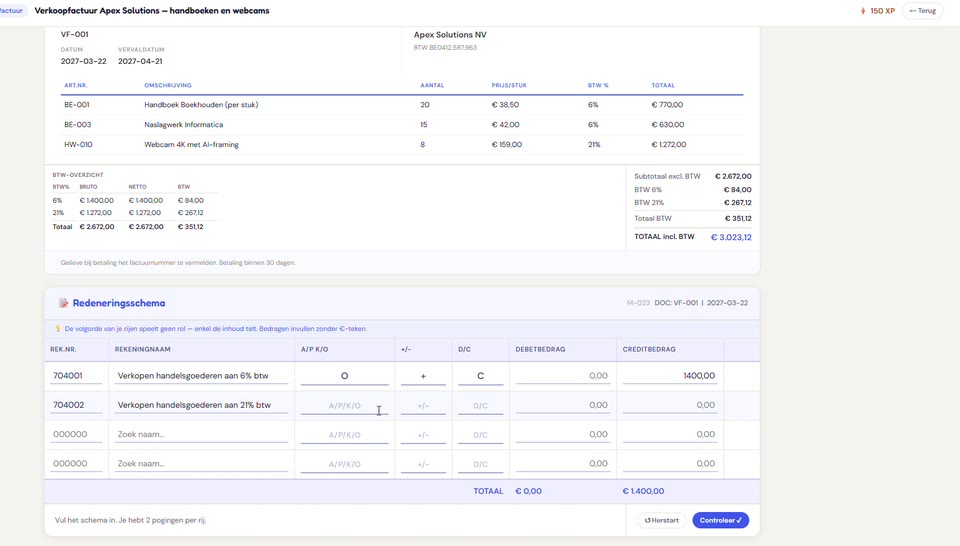
Task: Open D/C field showing C in 704001 row
Action: [481, 376]
